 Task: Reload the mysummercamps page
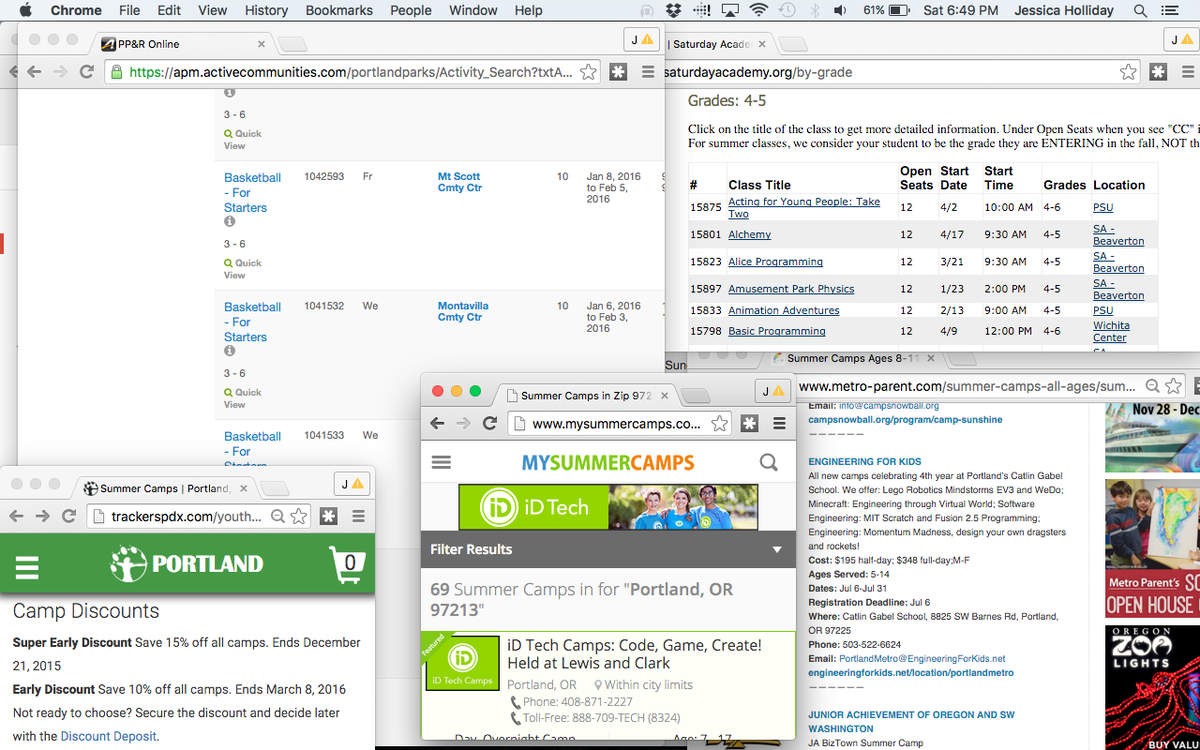tap(490, 423)
